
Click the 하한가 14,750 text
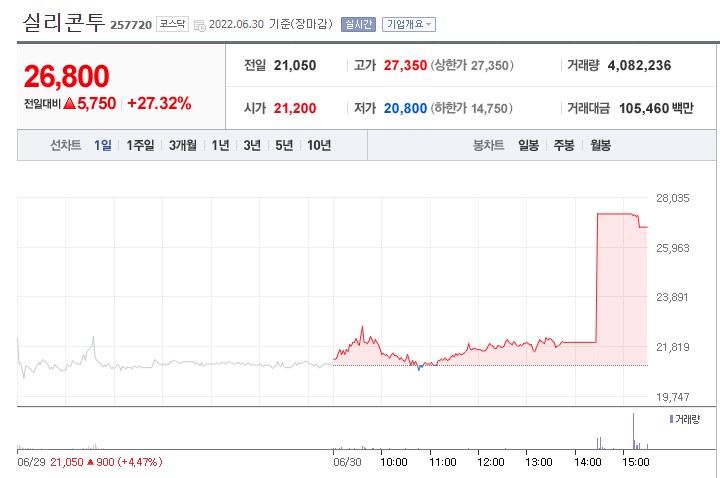[x=472, y=108]
